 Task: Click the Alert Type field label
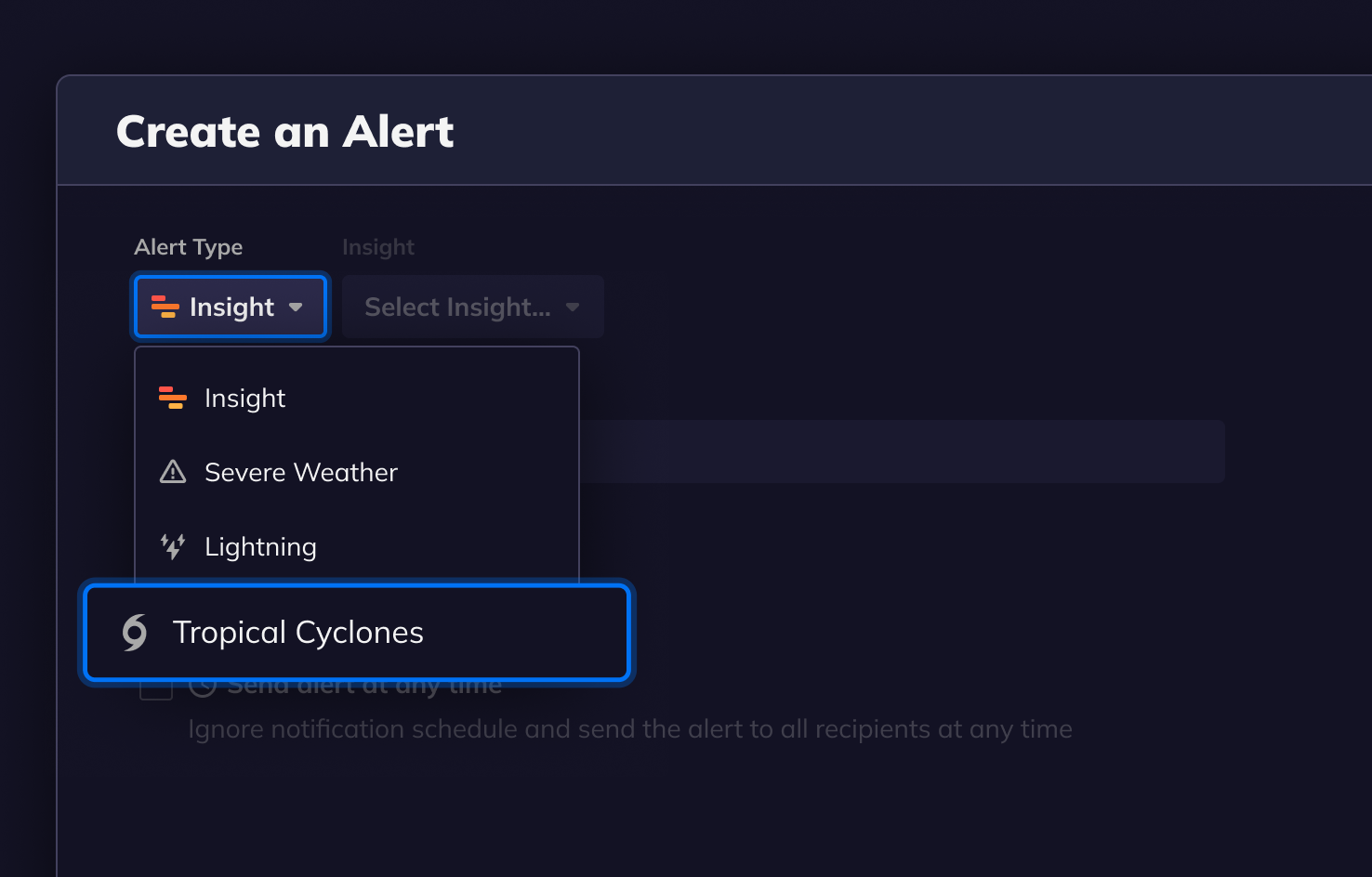189,247
